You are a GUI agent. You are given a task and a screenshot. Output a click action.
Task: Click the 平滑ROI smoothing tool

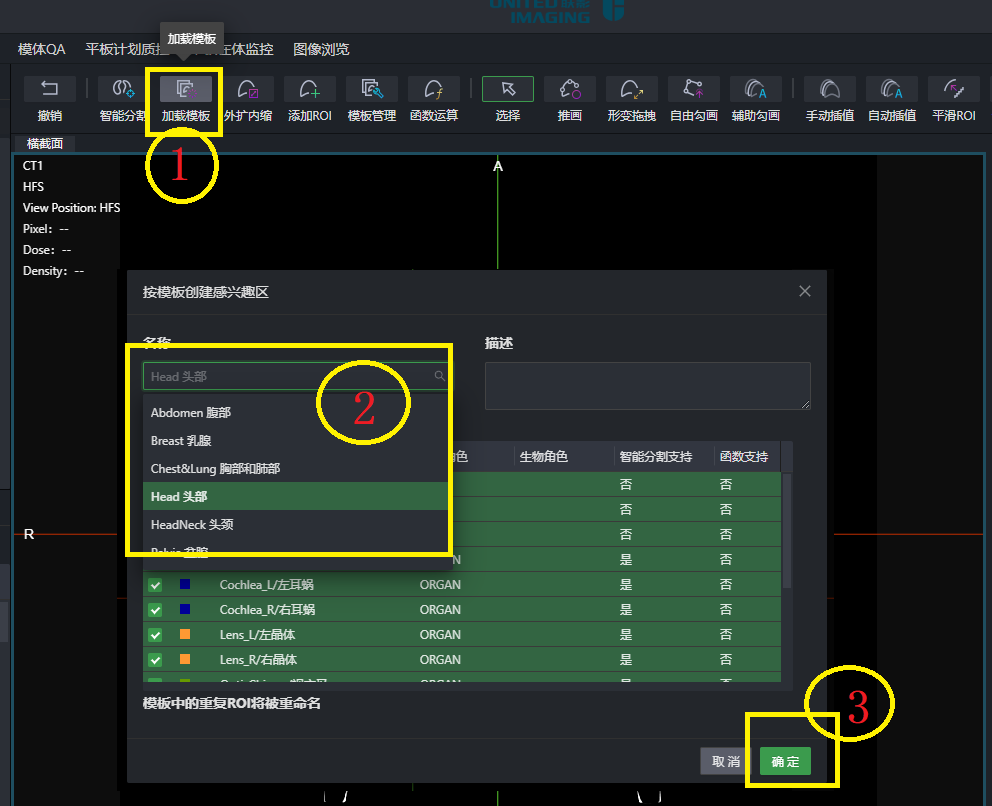click(953, 99)
